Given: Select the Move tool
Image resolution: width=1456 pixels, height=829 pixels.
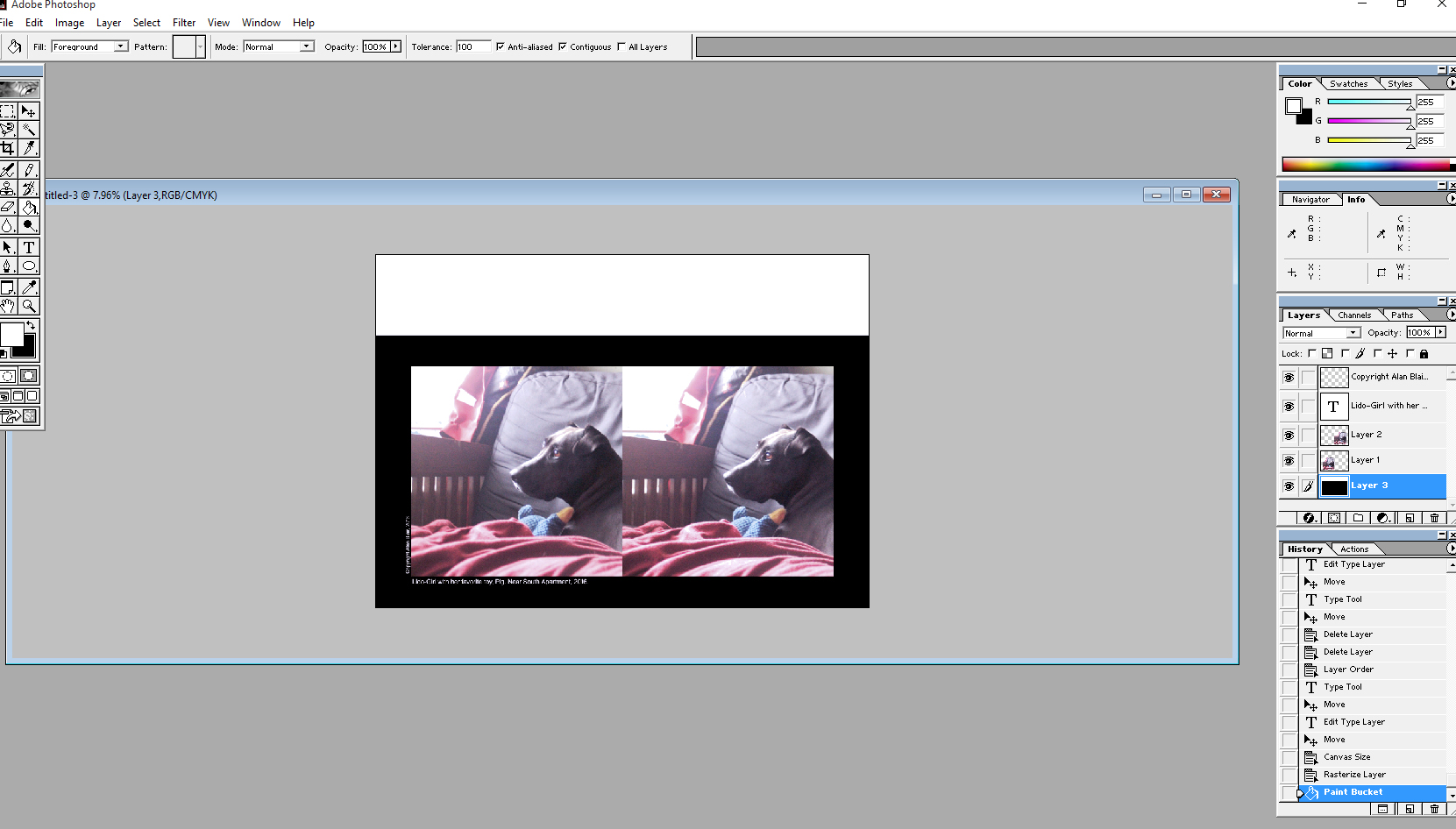Looking at the screenshot, I should pos(29,111).
